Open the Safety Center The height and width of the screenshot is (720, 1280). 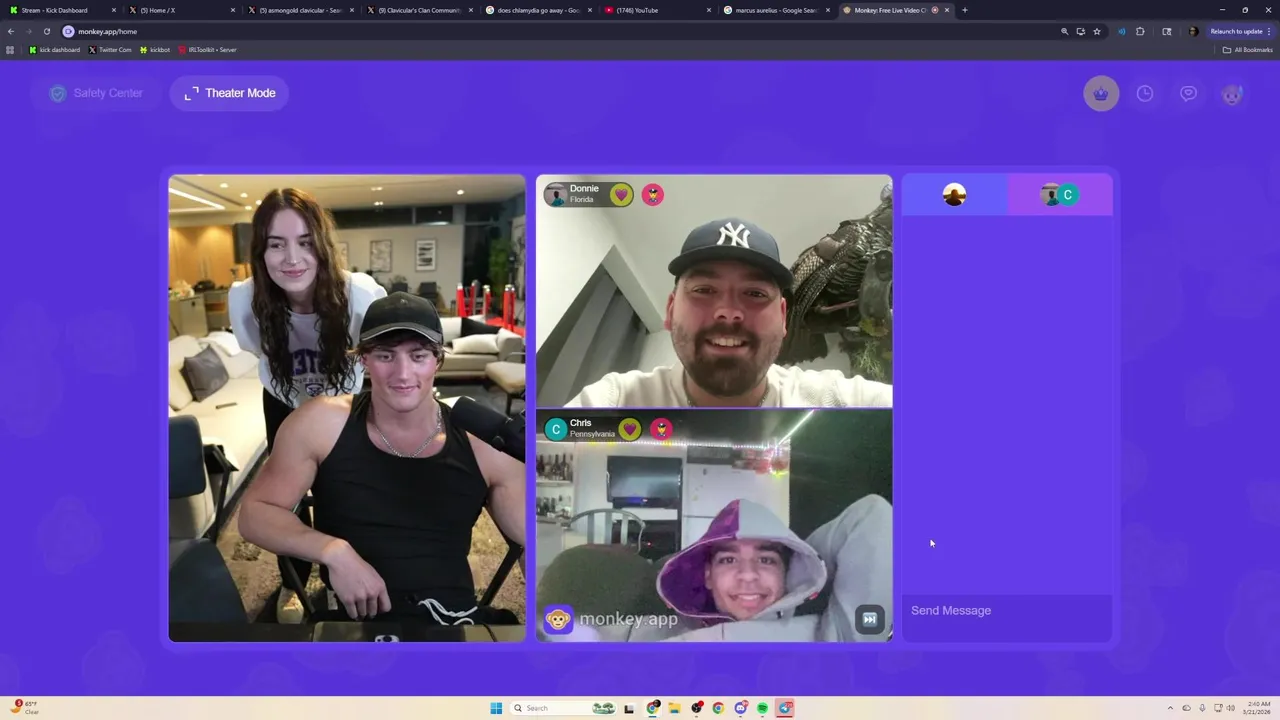(96, 93)
